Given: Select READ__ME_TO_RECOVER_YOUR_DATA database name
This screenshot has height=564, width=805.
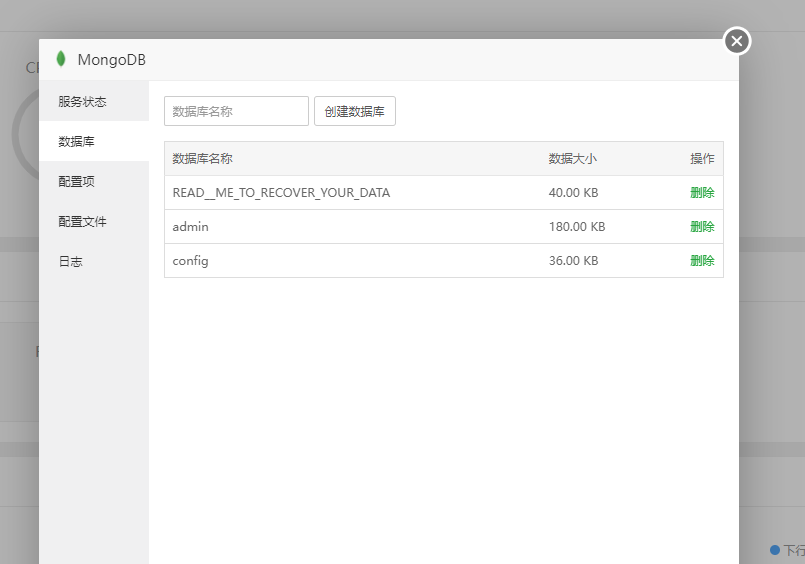Looking at the screenshot, I should point(281,192).
